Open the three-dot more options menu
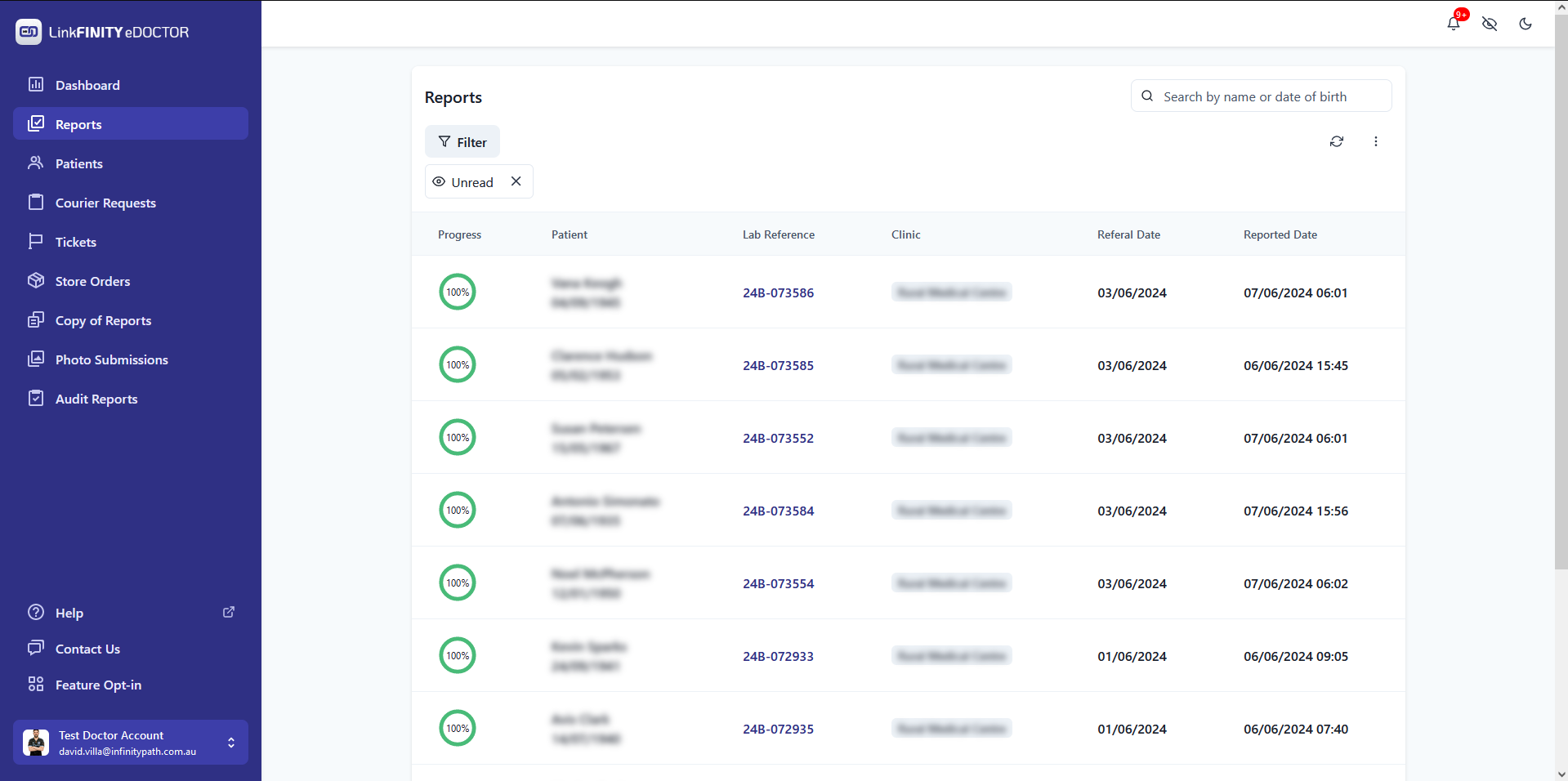 click(x=1376, y=141)
